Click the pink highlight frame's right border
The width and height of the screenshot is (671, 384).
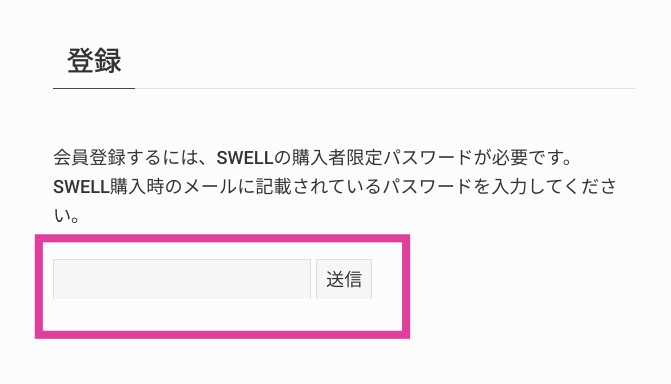click(x=406, y=286)
